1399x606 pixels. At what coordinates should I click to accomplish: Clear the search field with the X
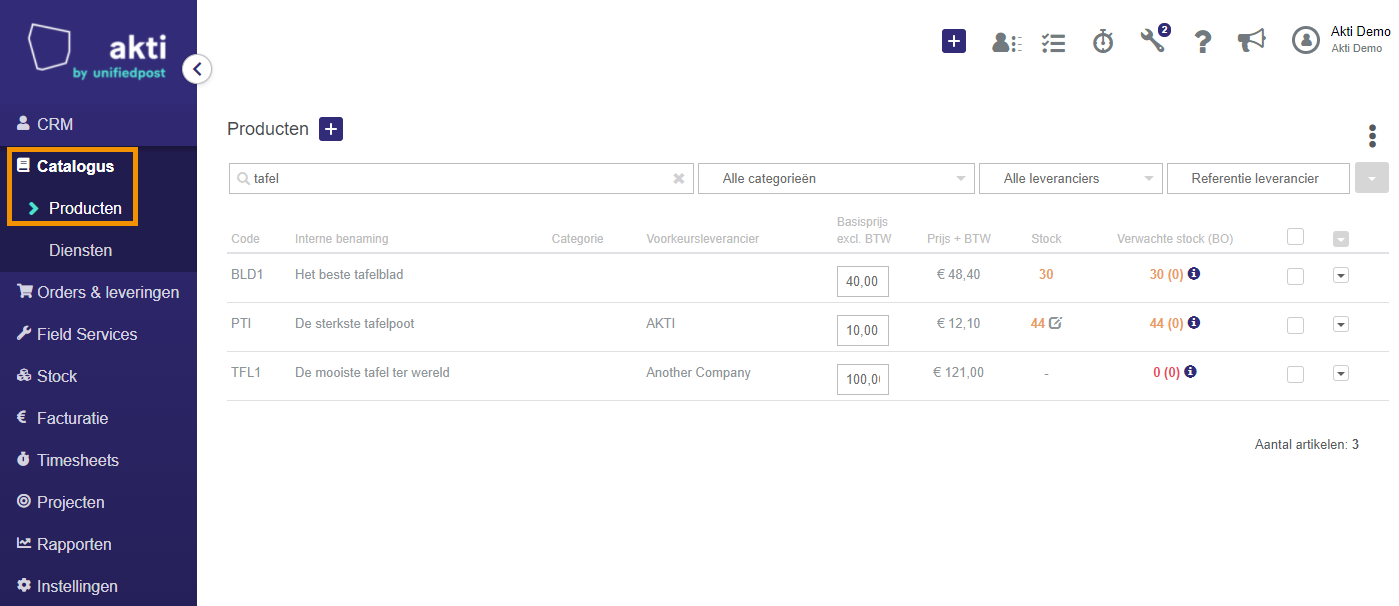click(679, 178)
